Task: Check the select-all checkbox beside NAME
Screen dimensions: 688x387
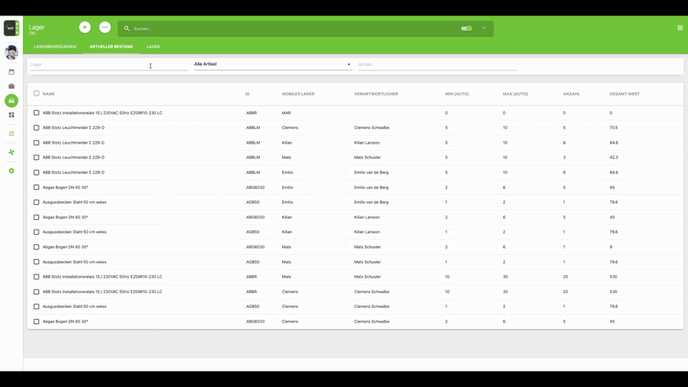Action: click(x=36, y=93)
